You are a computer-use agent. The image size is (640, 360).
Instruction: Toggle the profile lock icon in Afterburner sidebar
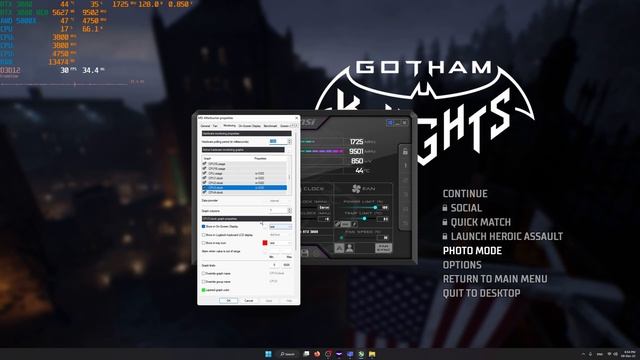(x=405, y=151)
